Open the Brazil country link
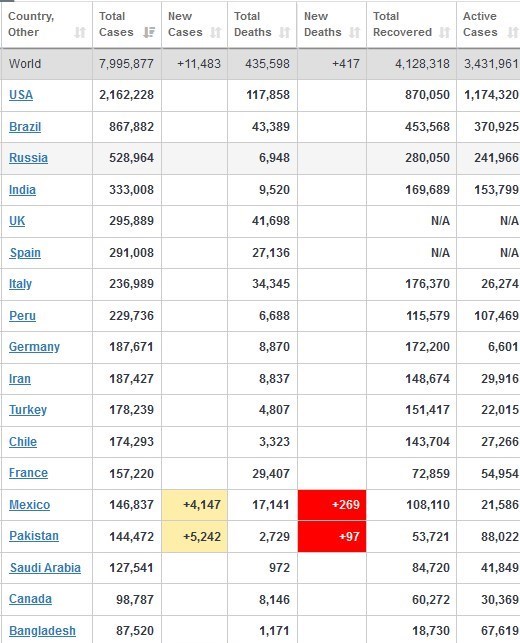520x643 pixels. (x=25, y=127)
